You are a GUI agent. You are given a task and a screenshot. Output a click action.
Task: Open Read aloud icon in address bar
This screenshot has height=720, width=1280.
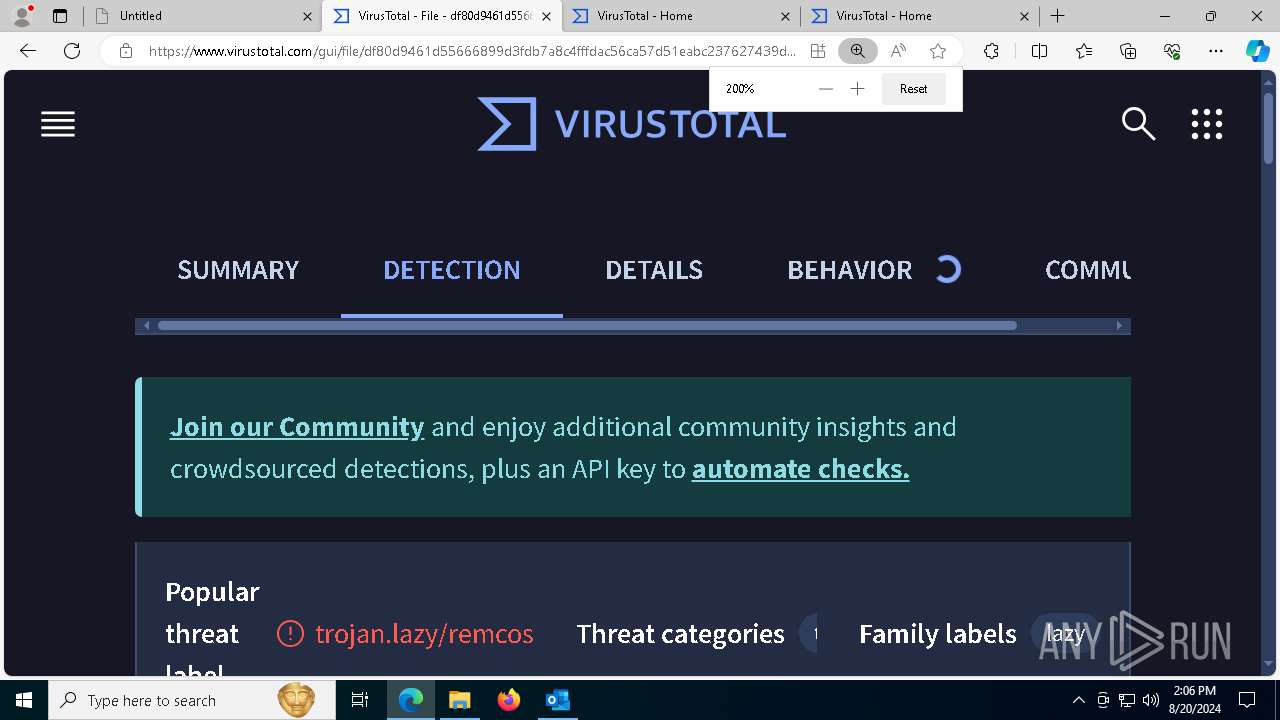point(898,51)
